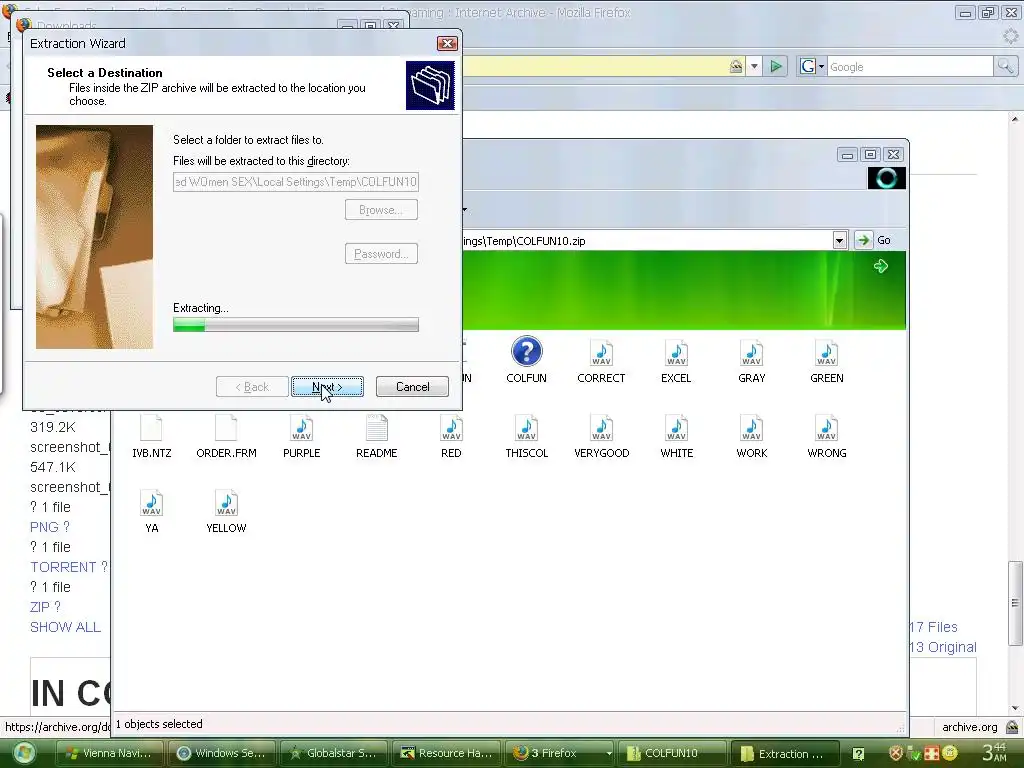This screenshot has height=768, width=1024.
Task: Select the VERYGOOD wav file
Action: click(601, 436)
